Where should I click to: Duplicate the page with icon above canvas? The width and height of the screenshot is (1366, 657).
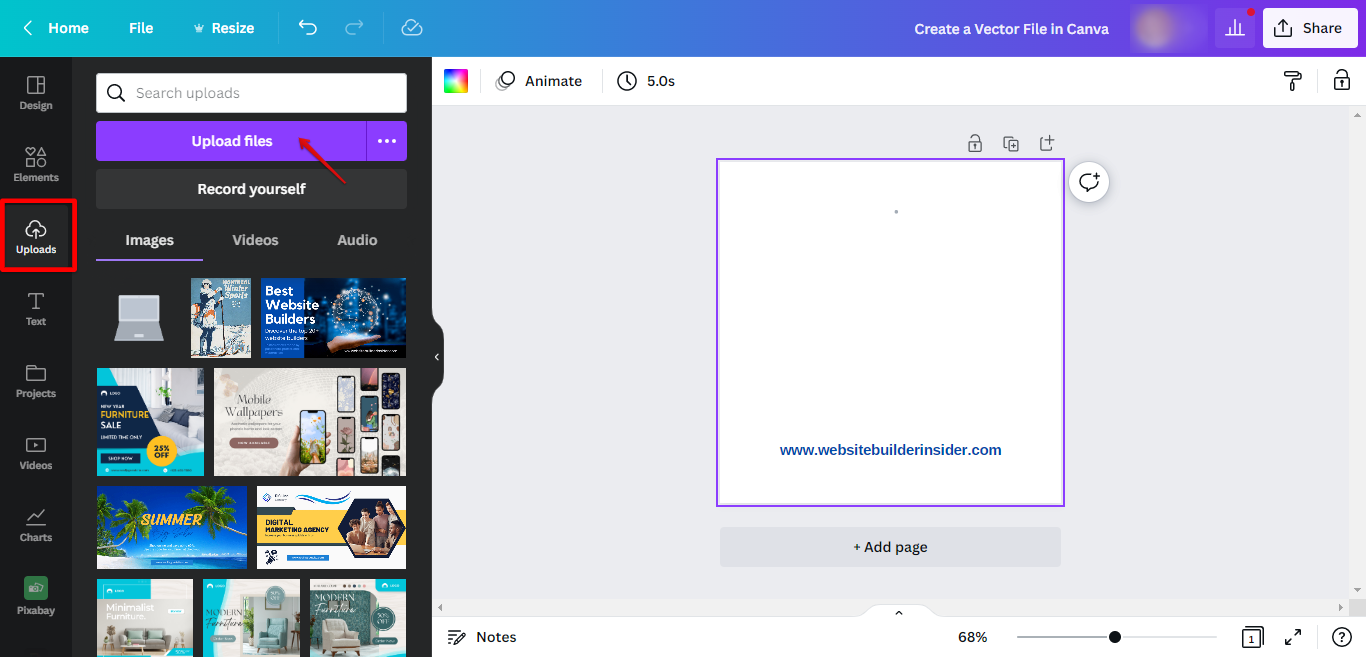[1011, 143]
